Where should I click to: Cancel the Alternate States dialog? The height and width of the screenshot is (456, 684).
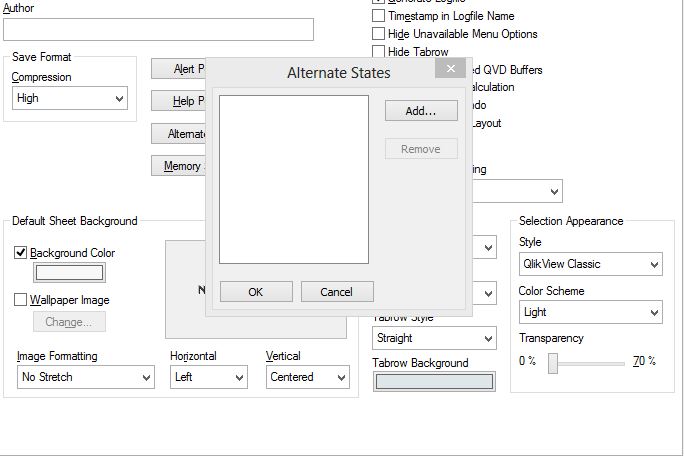[337, 292]
